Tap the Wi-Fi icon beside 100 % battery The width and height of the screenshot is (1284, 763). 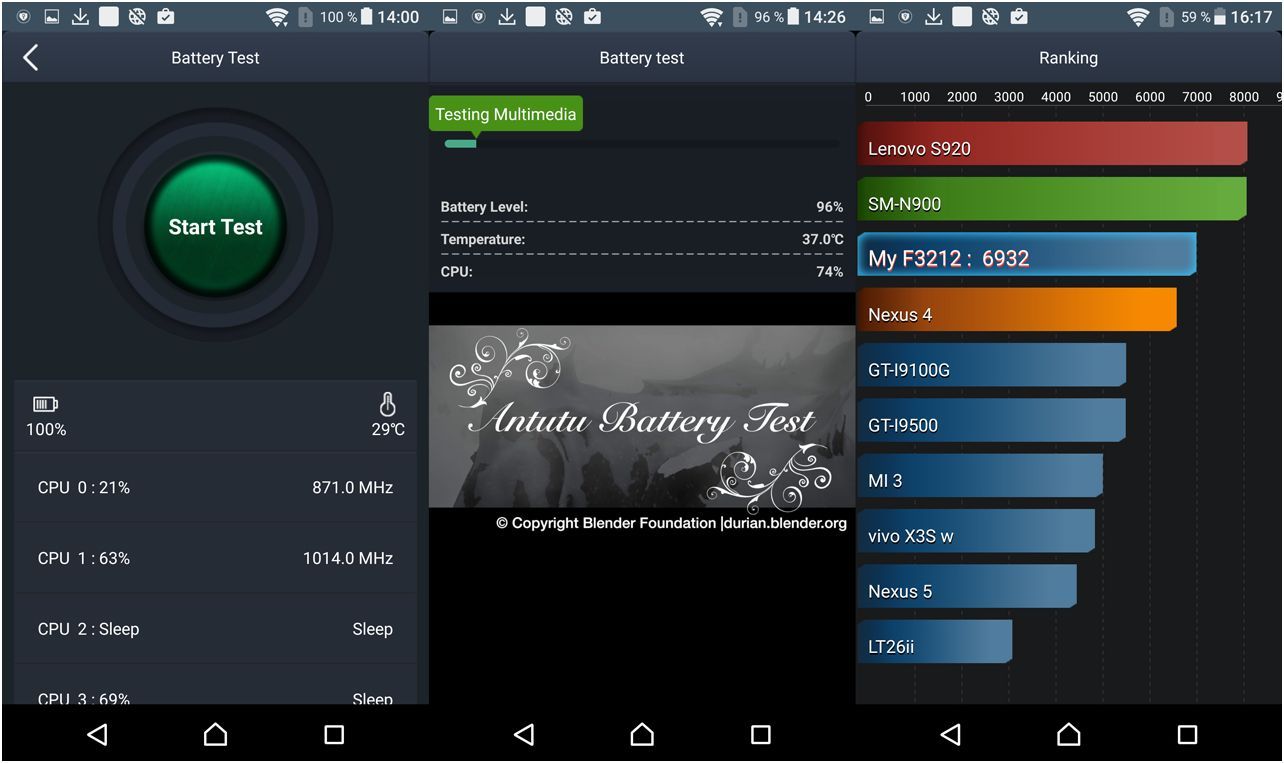277,17
